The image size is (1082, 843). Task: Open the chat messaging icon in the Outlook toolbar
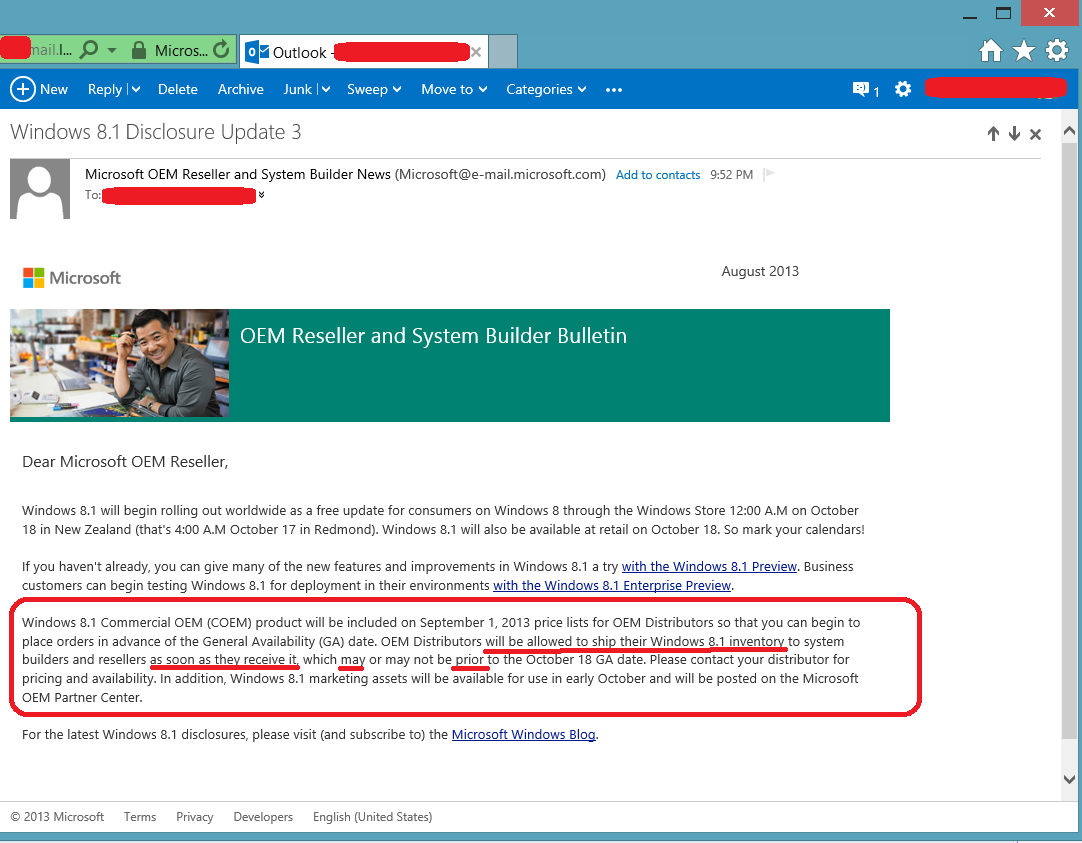click(860, 89)
